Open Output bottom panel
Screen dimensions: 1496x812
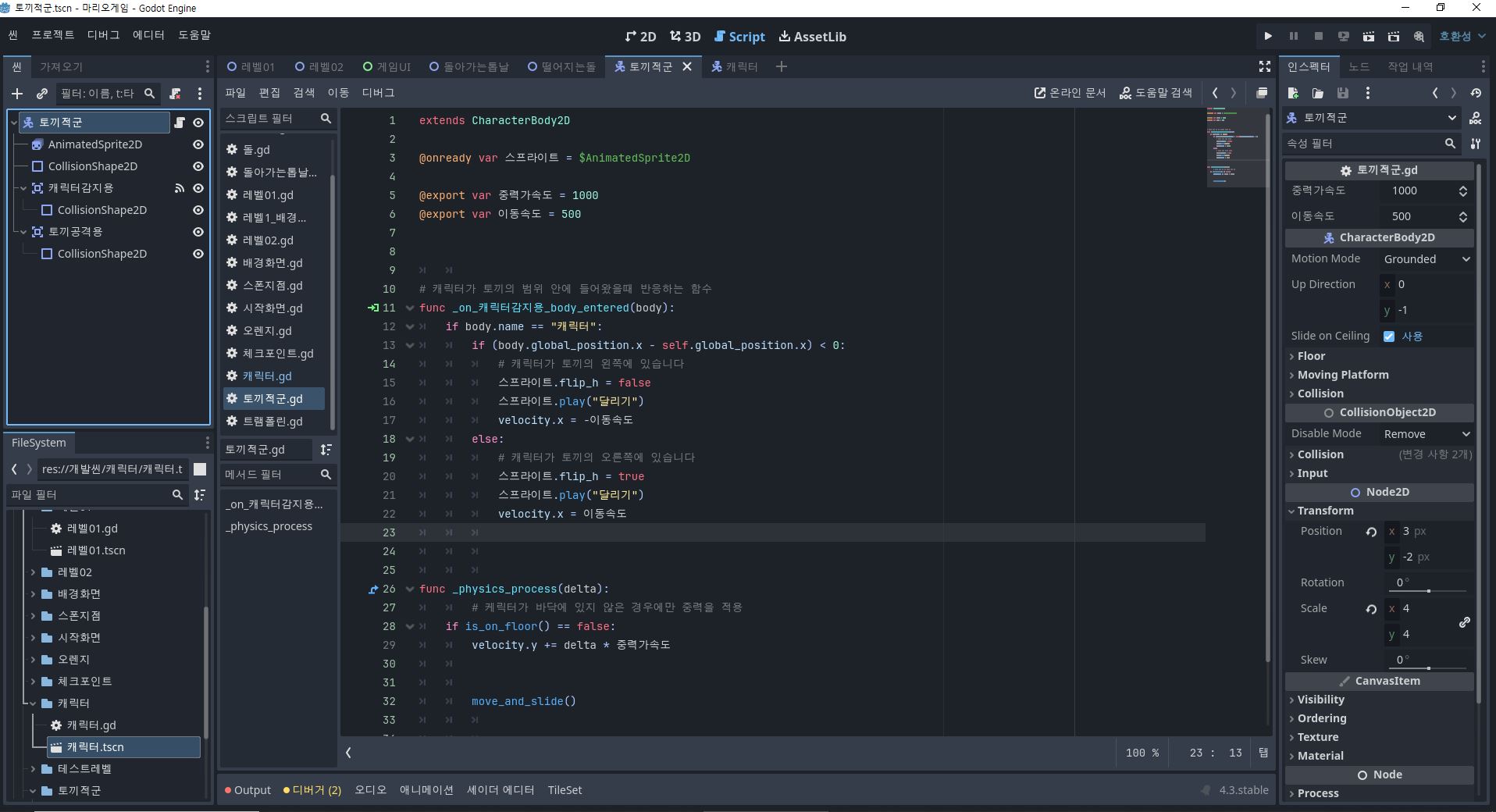coord(248,790)
